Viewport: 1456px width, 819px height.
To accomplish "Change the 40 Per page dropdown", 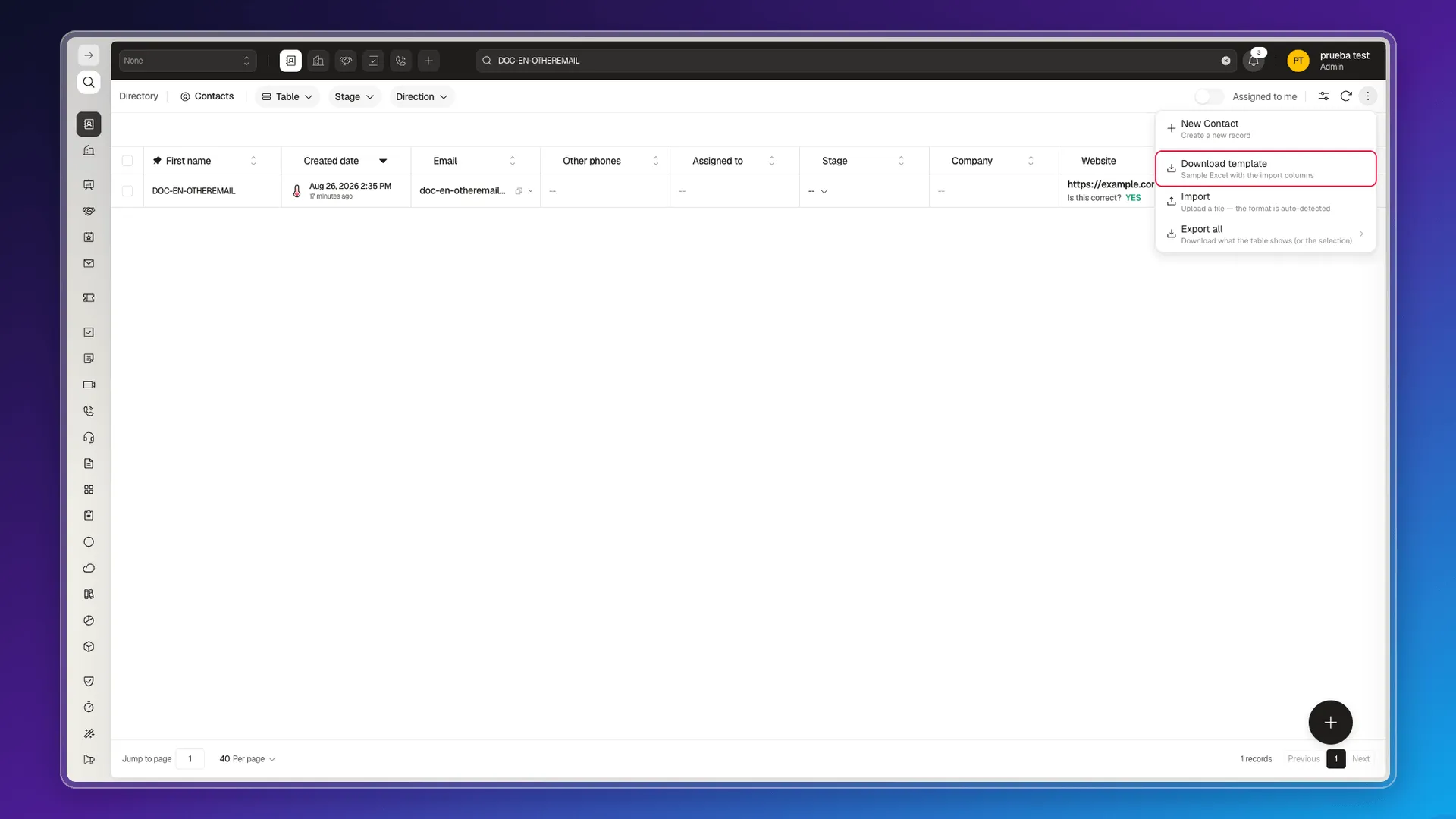I will 247,758.
